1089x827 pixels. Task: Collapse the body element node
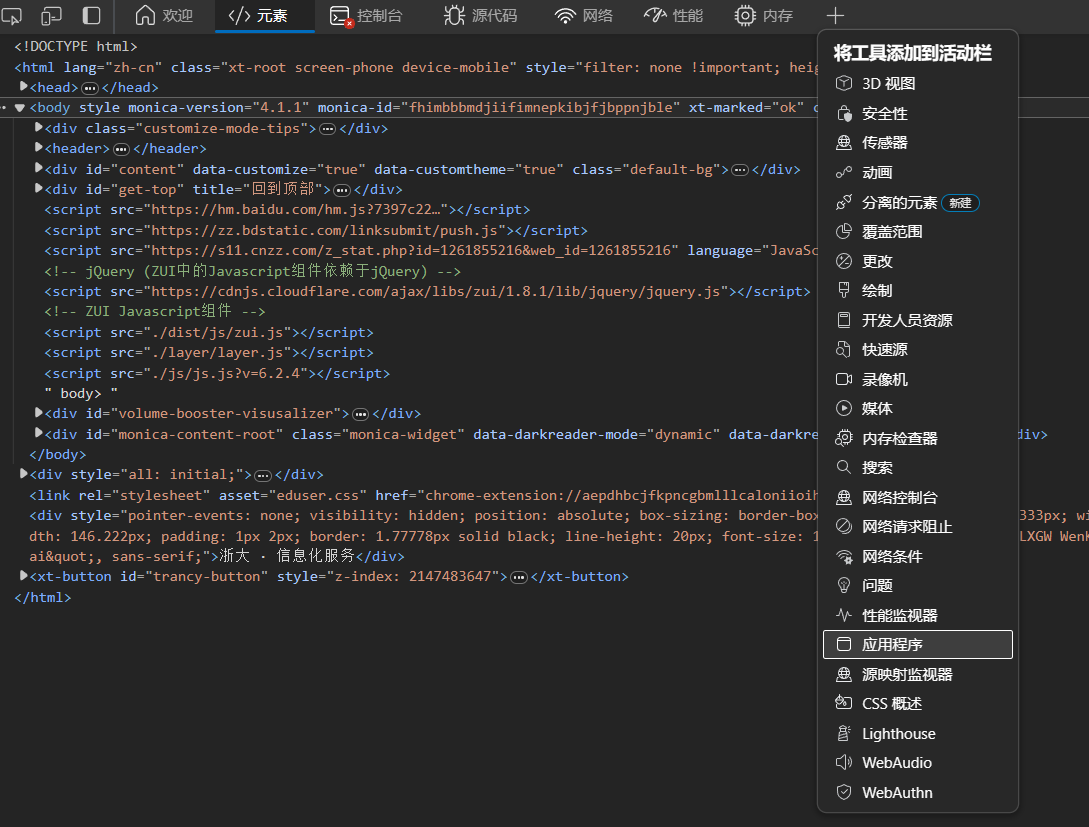click(19, 108)
